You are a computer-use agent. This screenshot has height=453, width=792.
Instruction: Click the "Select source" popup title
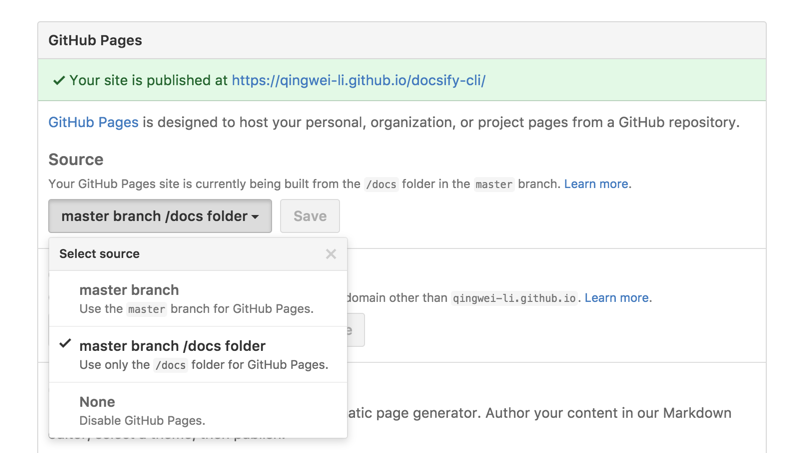click(99, 254)
